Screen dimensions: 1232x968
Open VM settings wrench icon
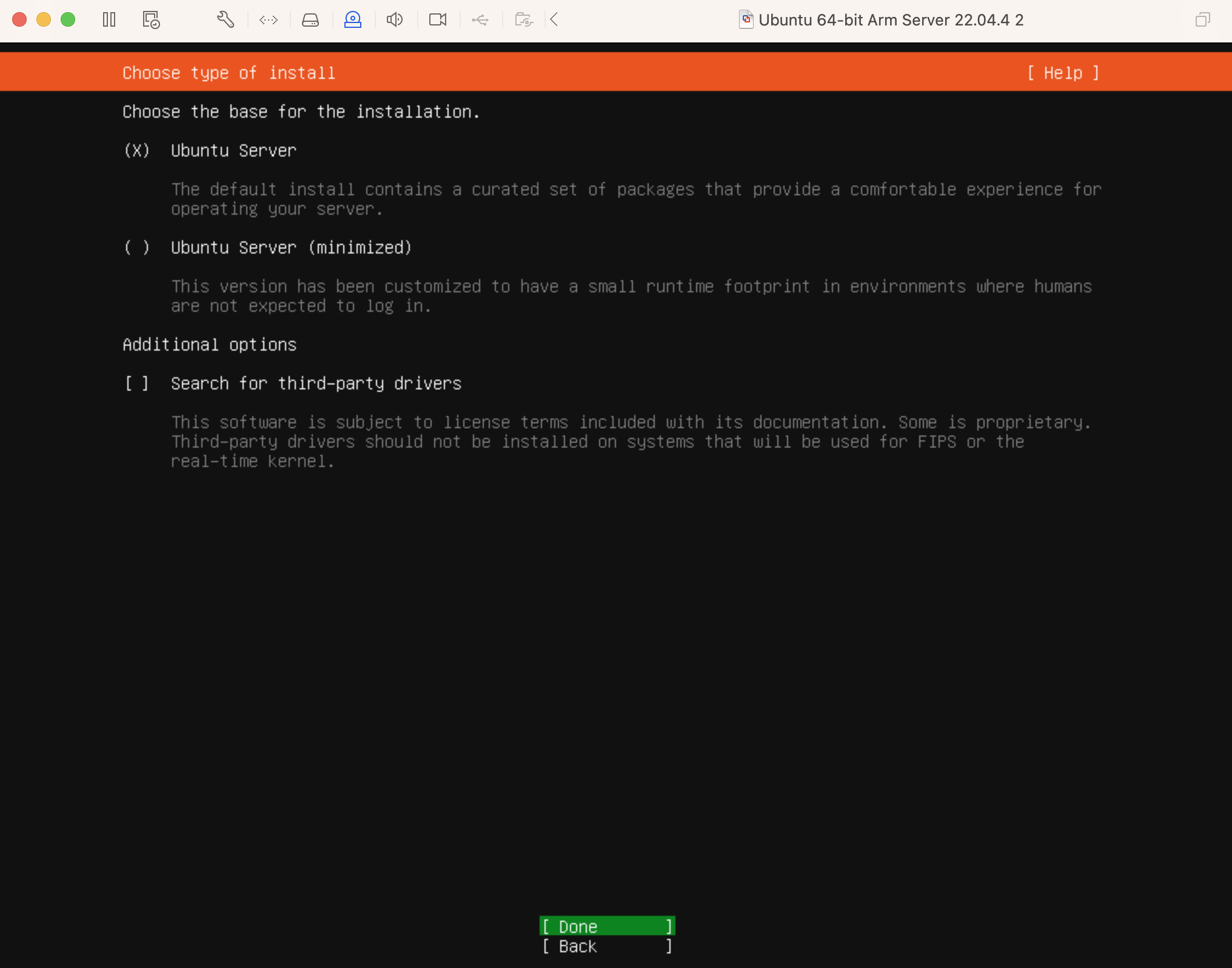coord(226,20)
